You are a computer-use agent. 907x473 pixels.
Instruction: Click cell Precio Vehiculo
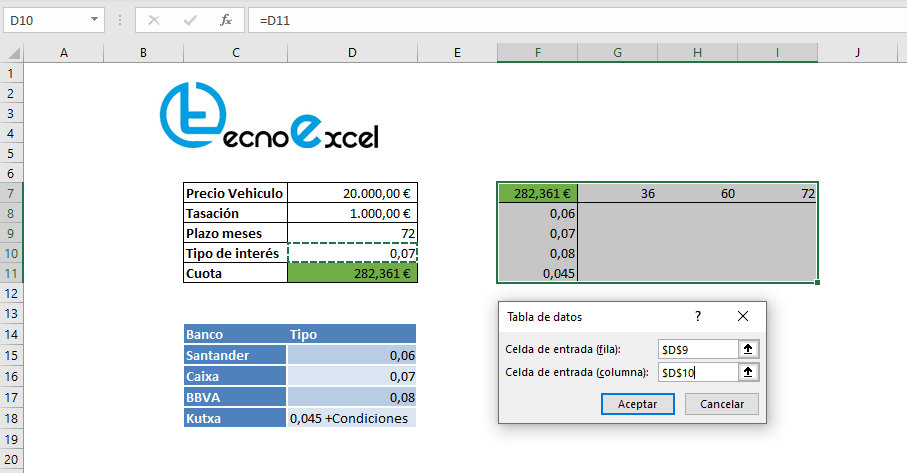pos(235,193)
